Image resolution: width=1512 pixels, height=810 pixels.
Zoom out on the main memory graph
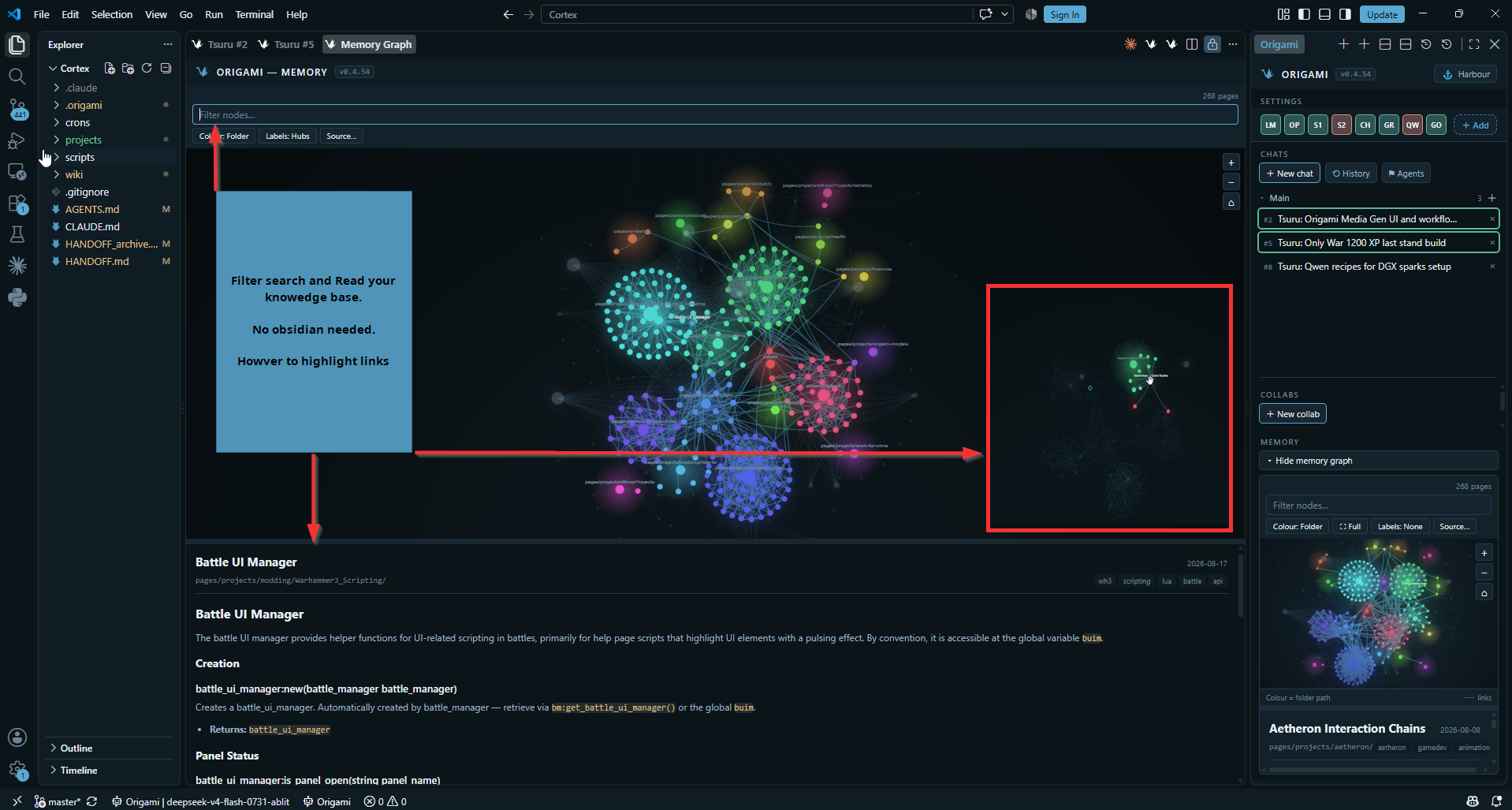[x=1231, y=182]
